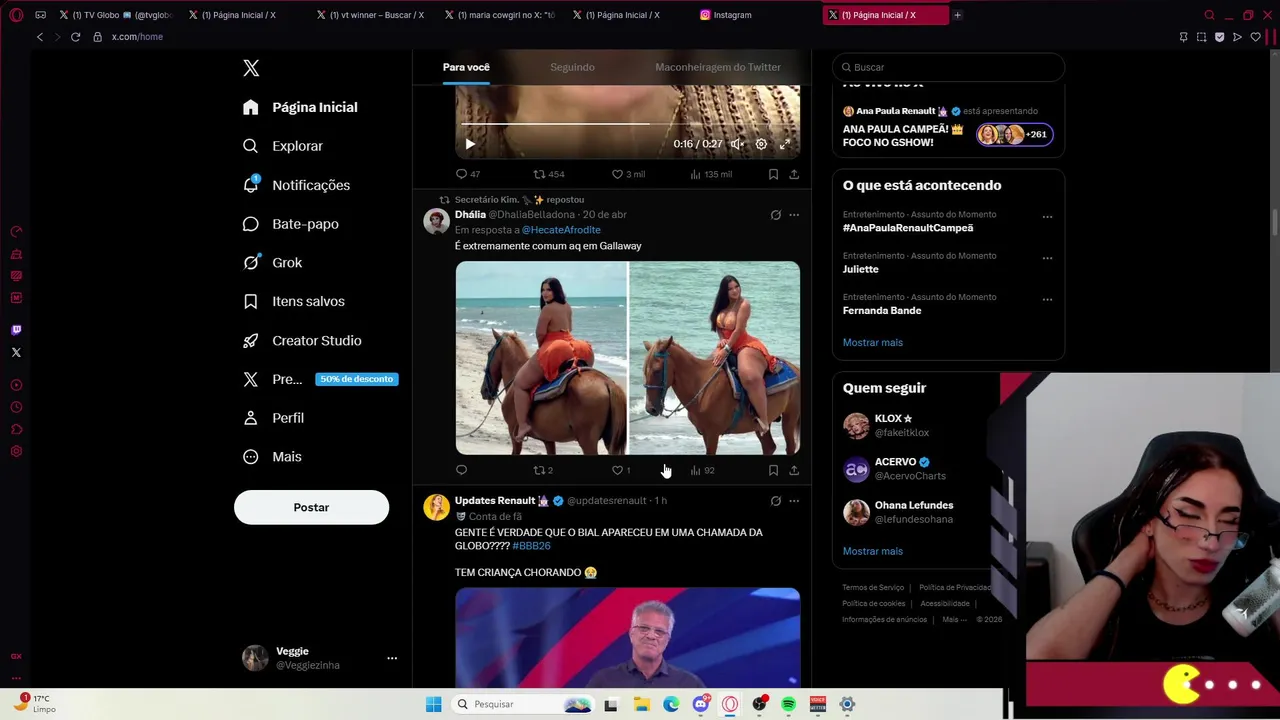Open Dhália's profile avatar
Screen dimensions: 1280x720
[x=436, y=221]
